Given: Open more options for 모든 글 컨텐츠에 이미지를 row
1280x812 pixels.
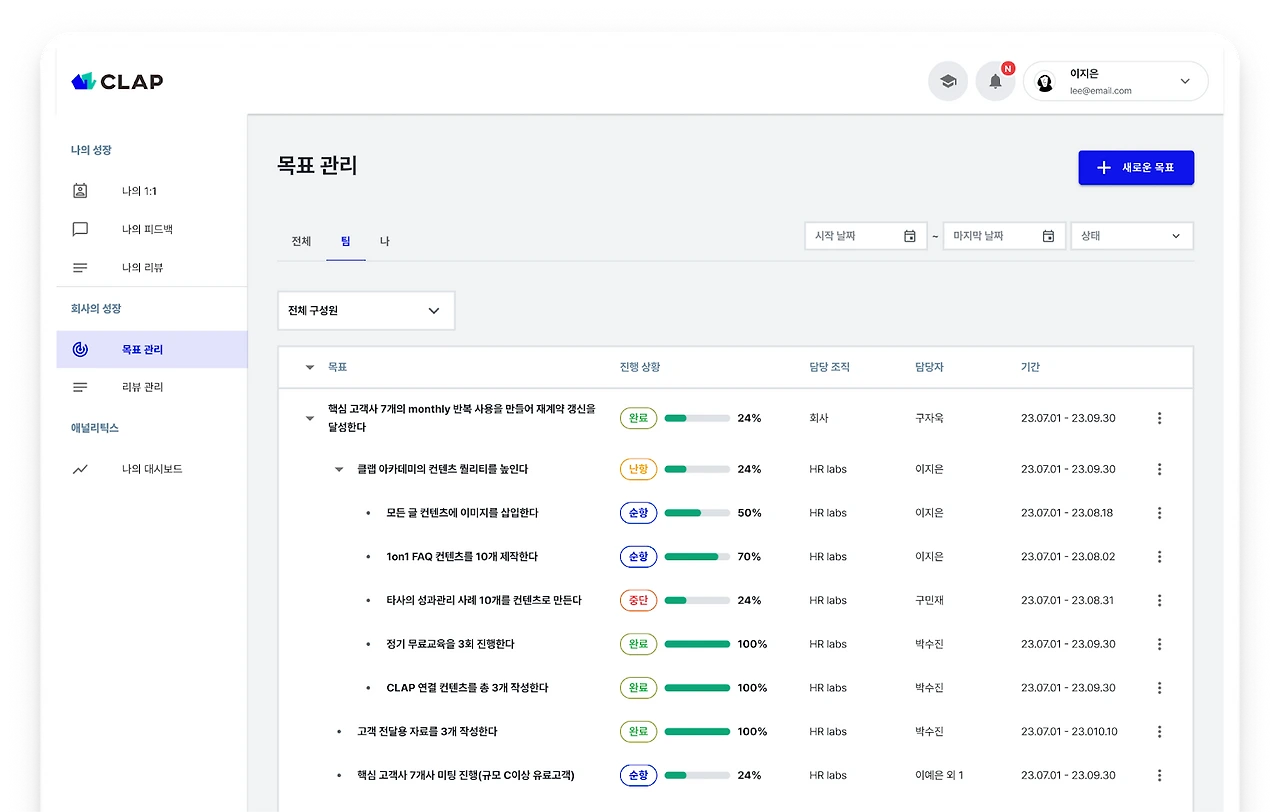Looking at the screenshot, I should pos(1159,513).
